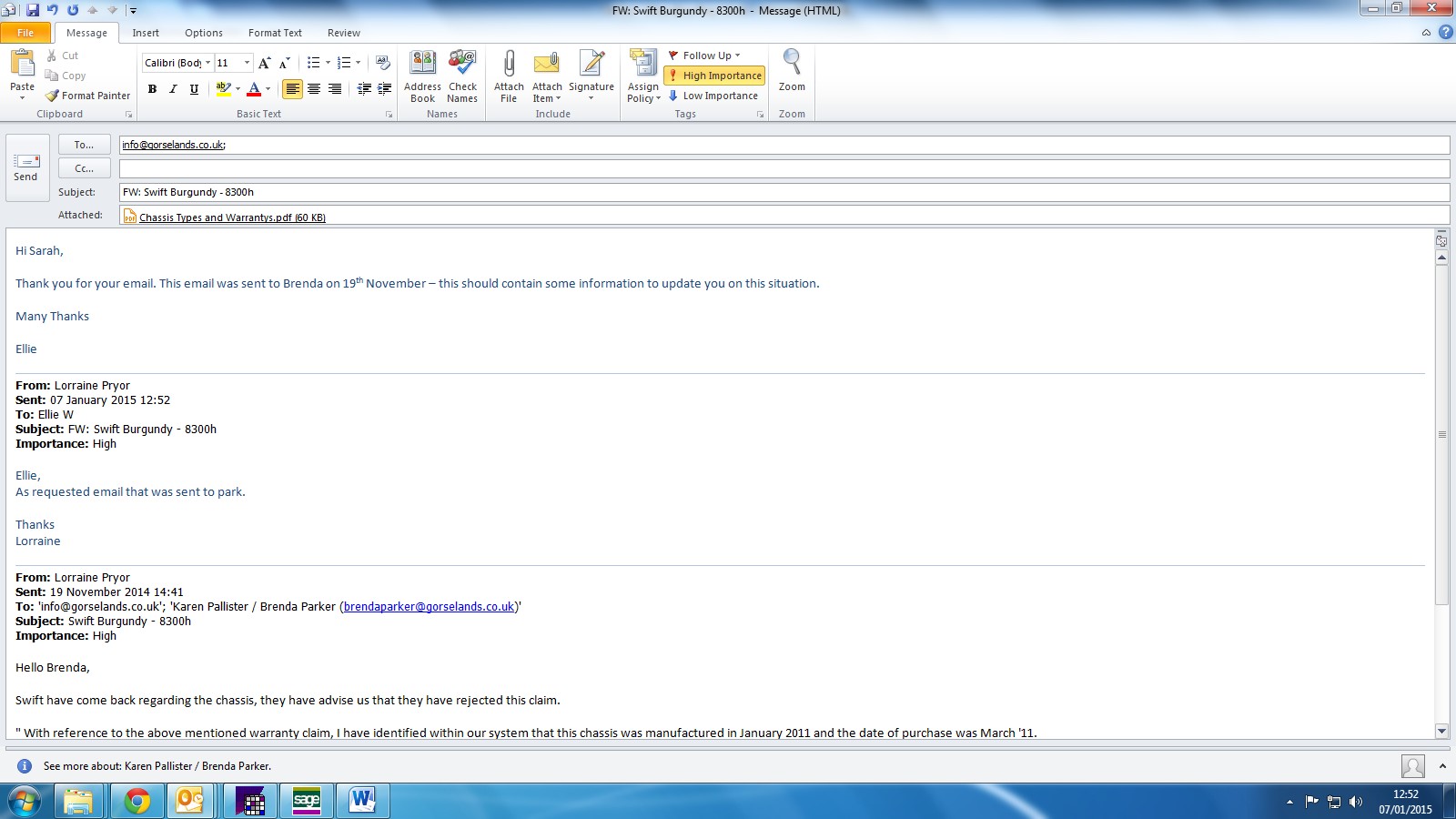1456x819 pixels.
Task: Apply a numbered list
Action: point(344,63)
